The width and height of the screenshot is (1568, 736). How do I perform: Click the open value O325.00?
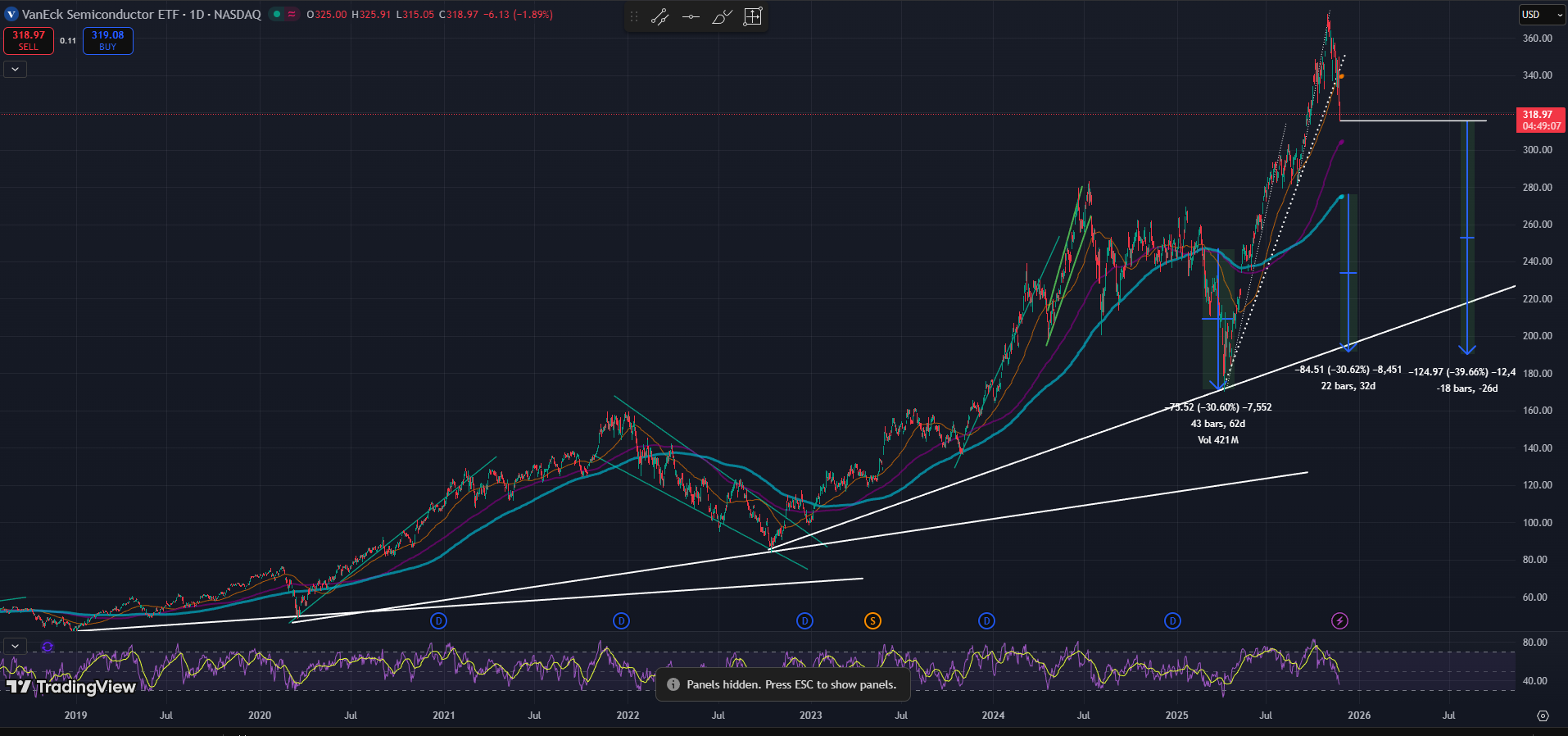(x=327, y=15)
